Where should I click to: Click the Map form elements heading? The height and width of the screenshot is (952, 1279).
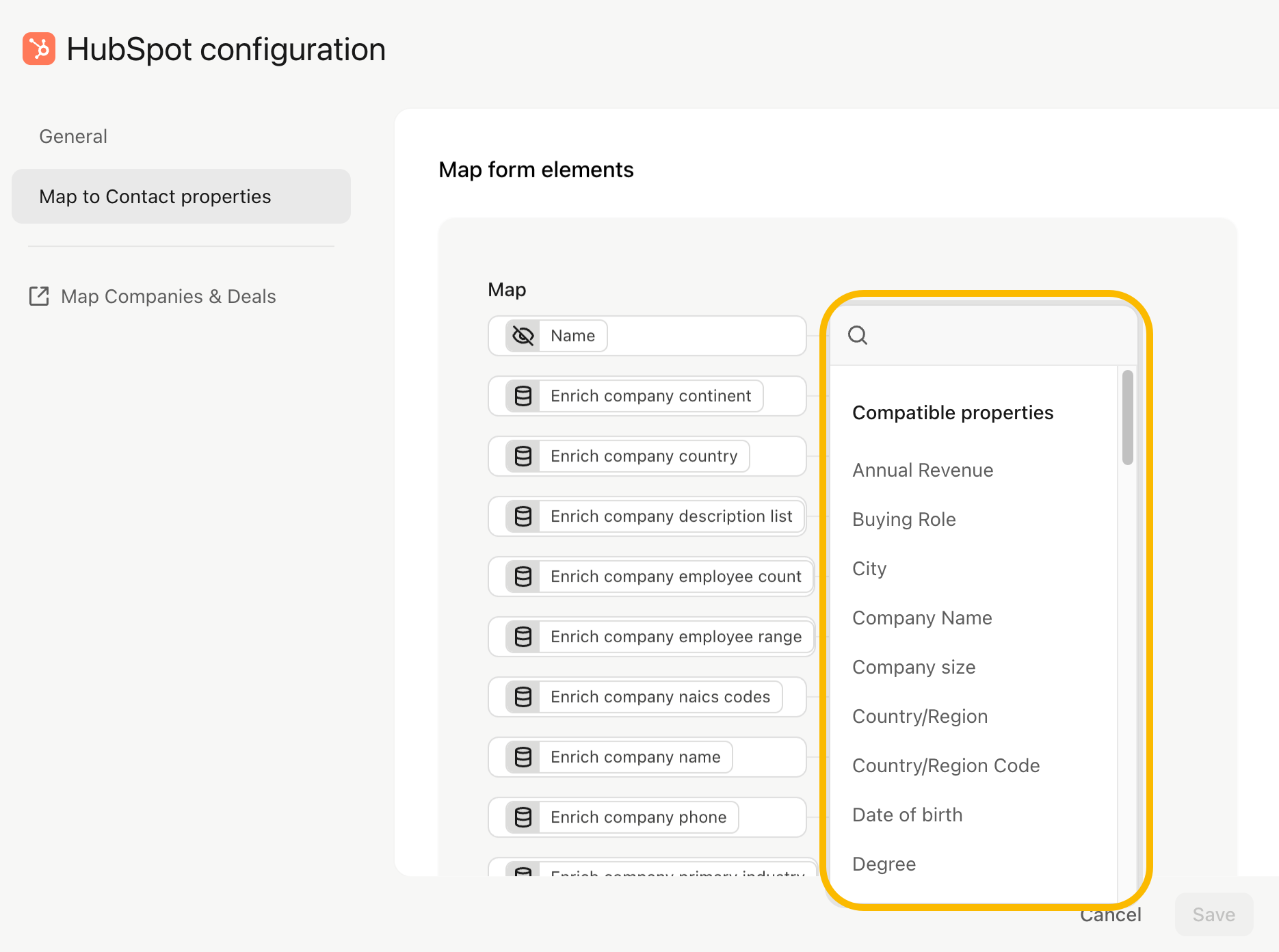click(536, 170)
